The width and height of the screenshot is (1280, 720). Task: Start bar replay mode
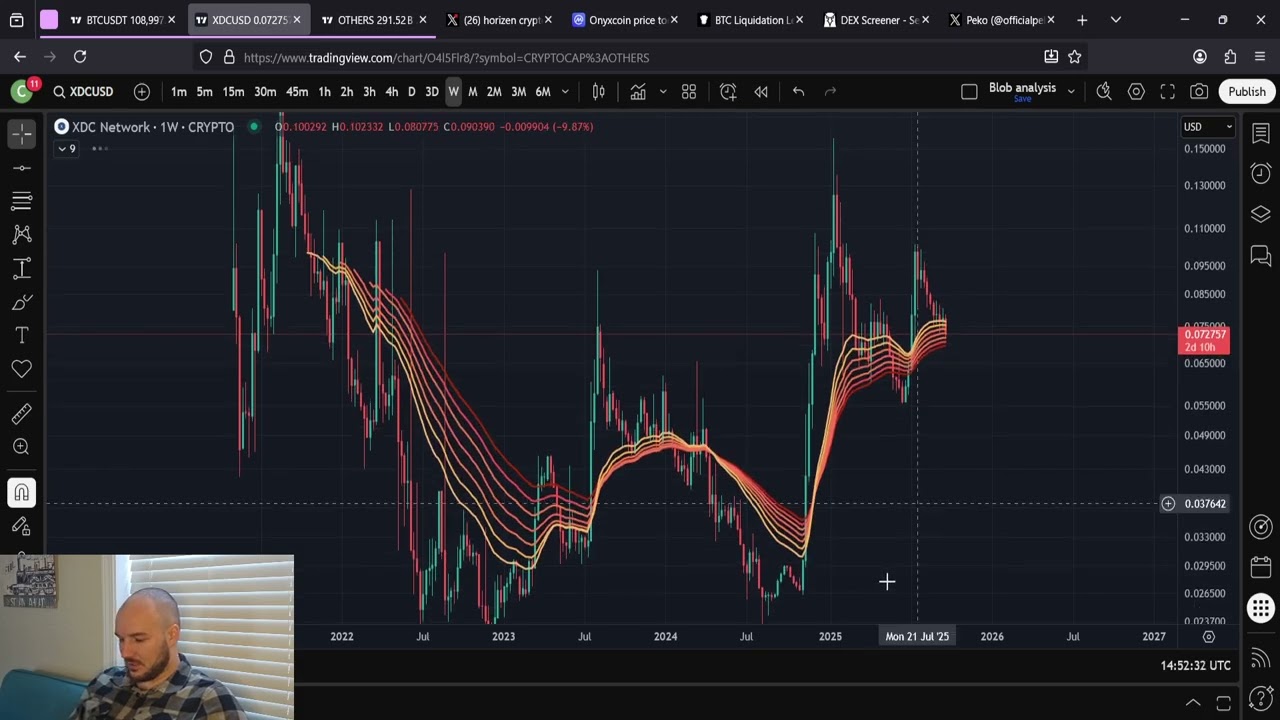761,92
